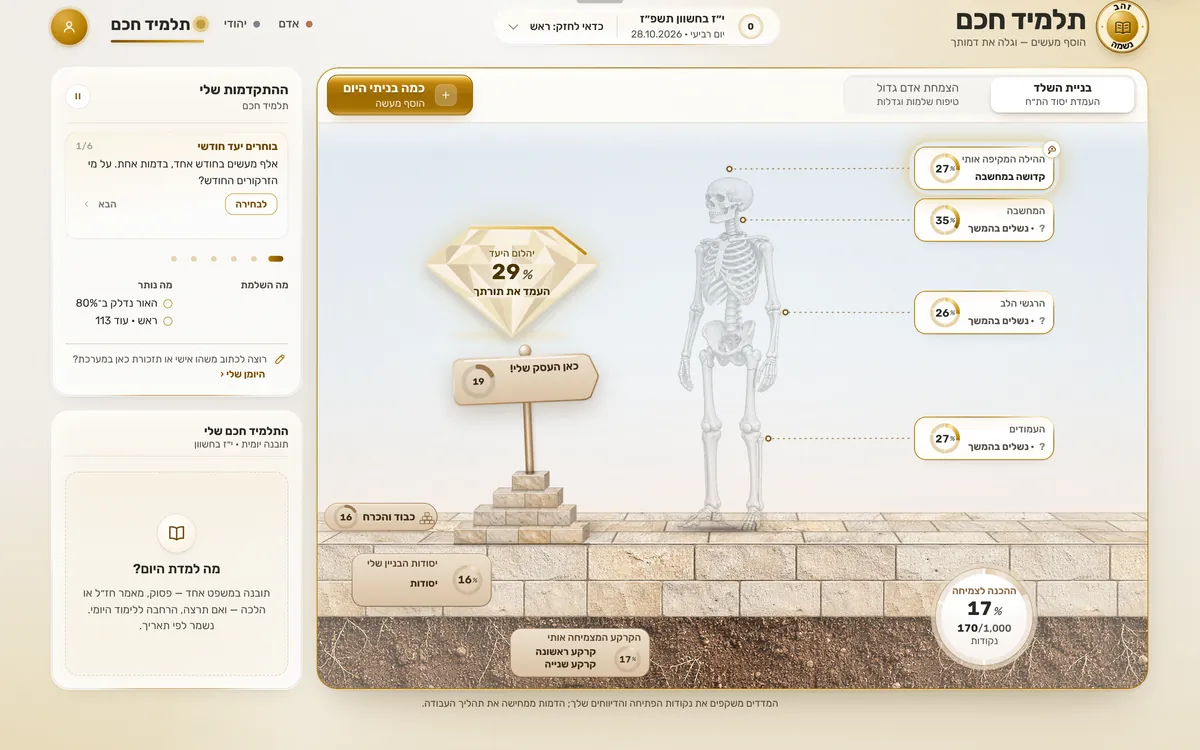1200x750 pixels.
Task: Click the magnifier icon on ההילה המקיפה אותי card
Action: pyautogui.click(x=1051, y=149)
